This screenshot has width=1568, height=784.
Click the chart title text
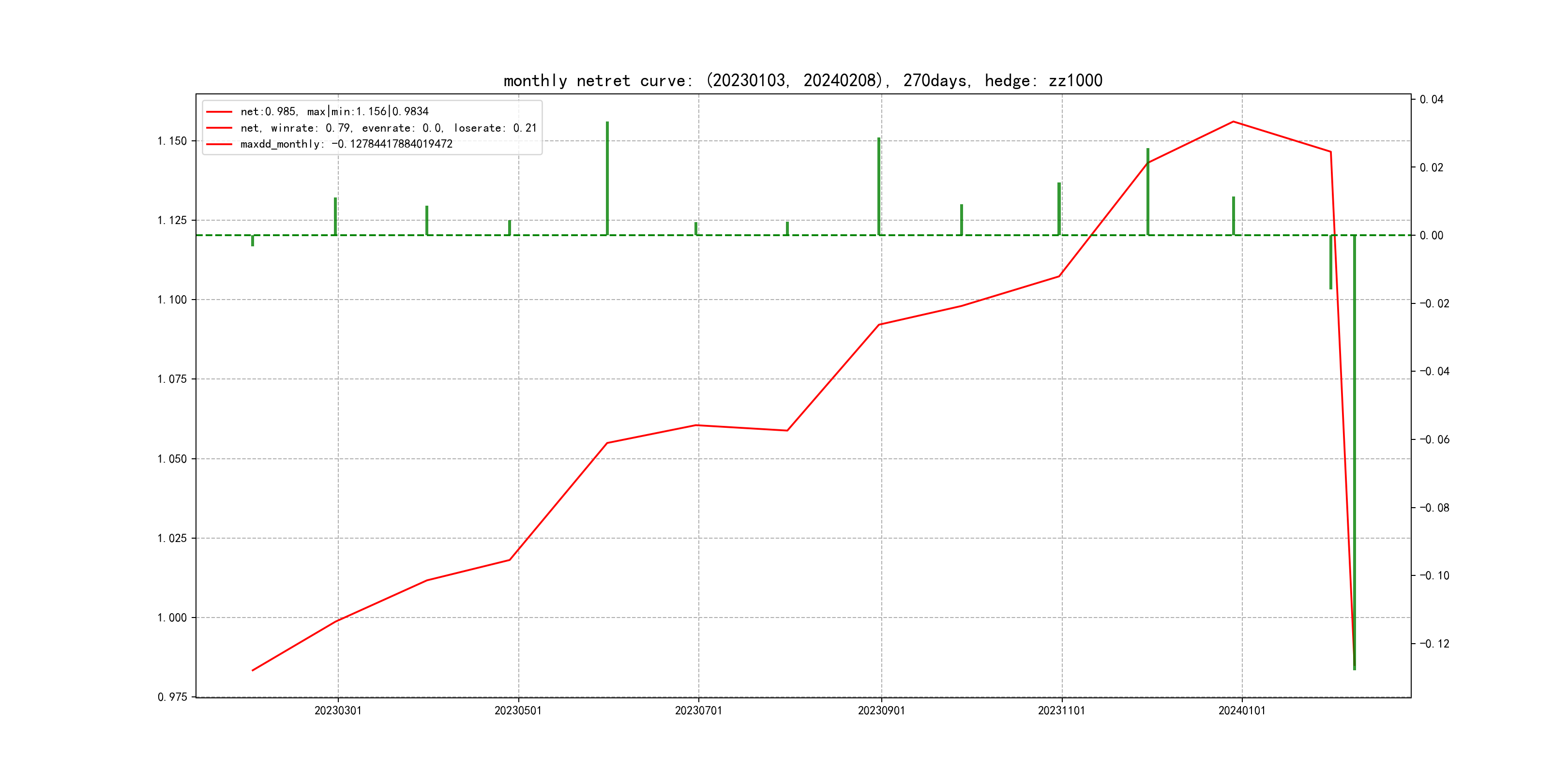click(802, 80)
